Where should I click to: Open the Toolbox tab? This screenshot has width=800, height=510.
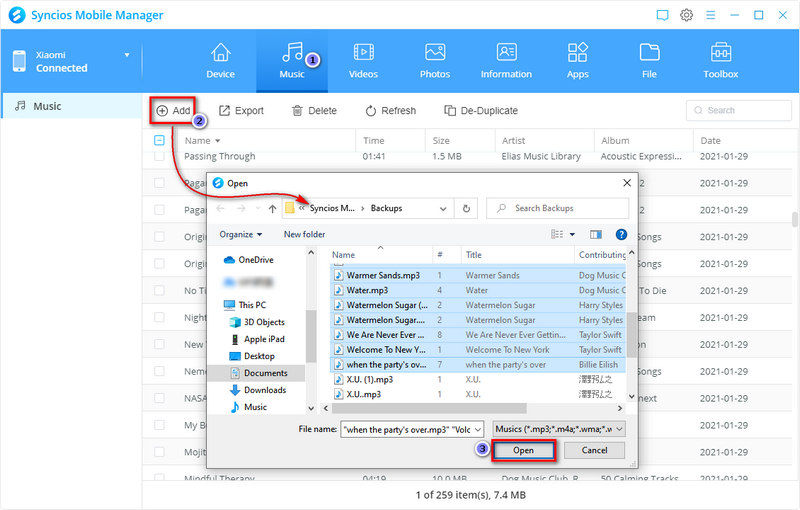[720, 61]
